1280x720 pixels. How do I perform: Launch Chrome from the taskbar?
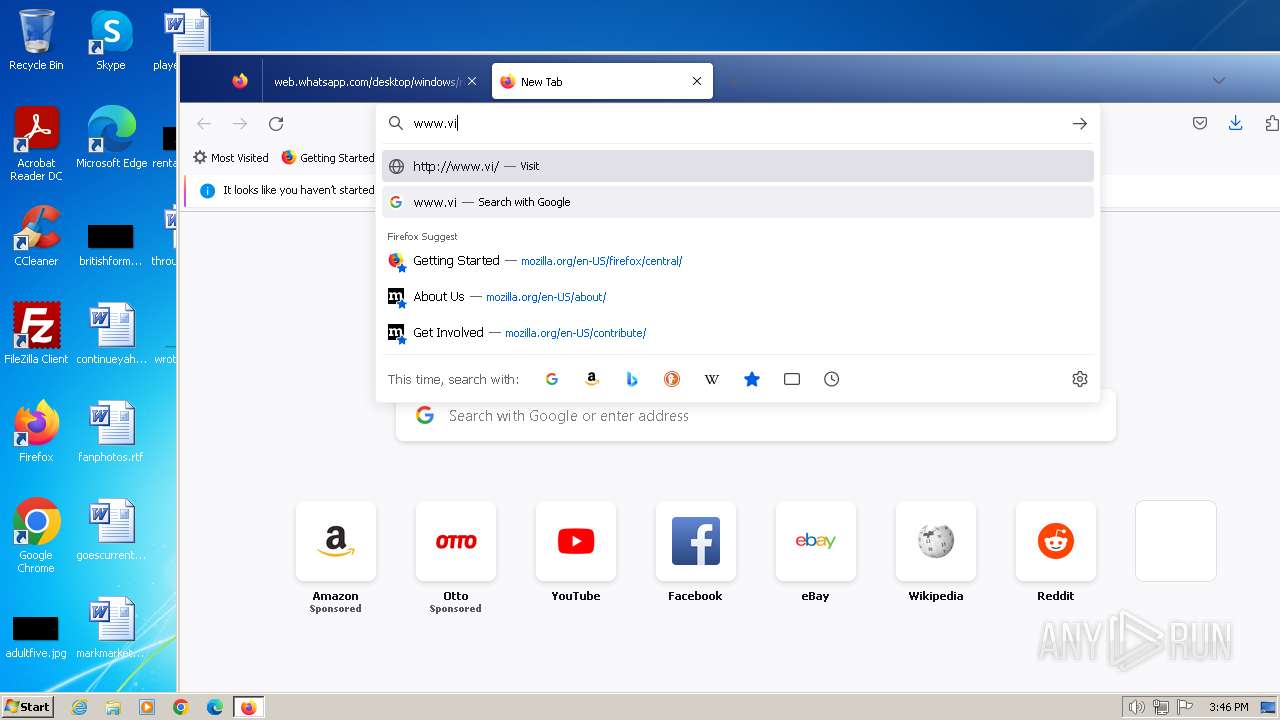pos(181,707)
